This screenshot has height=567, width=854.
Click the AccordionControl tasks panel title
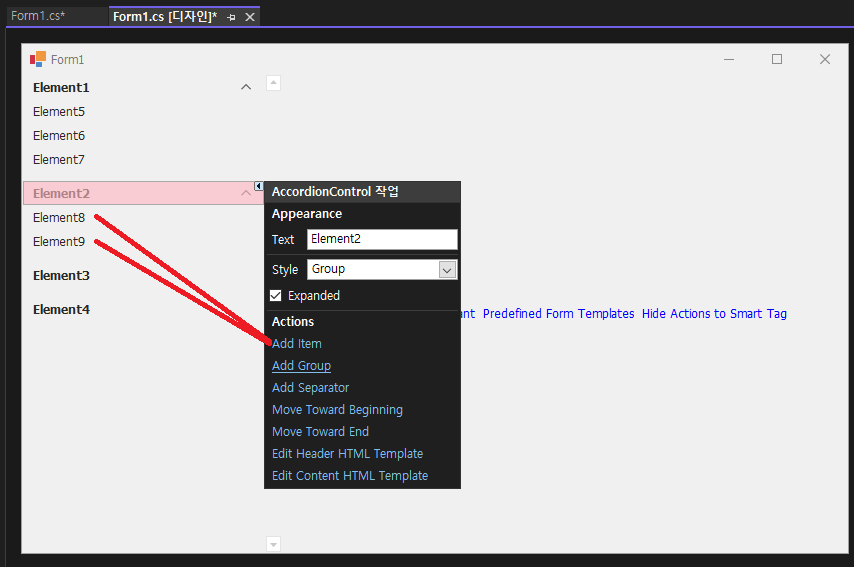tap(335, 192)
